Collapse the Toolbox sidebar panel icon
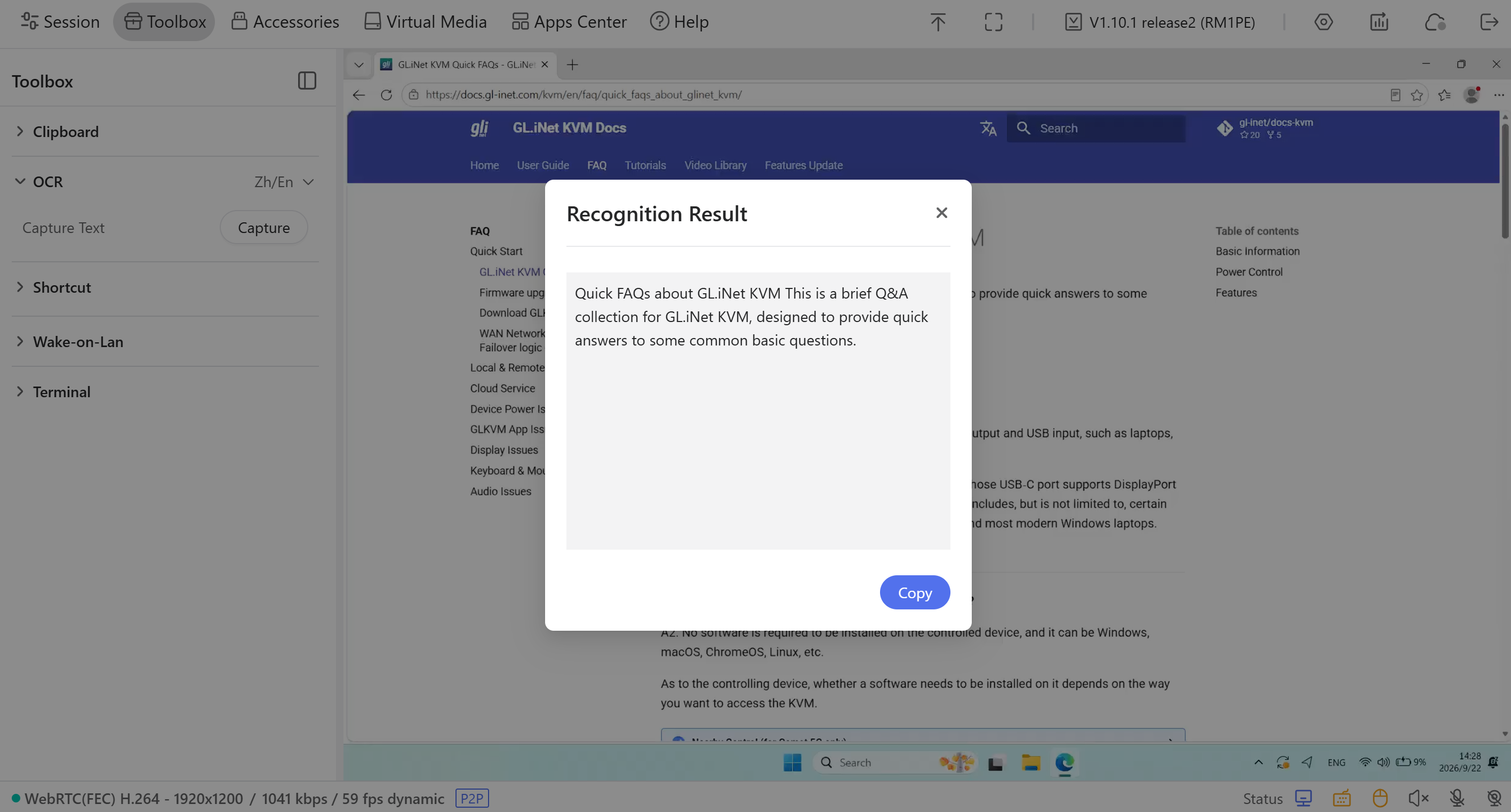Screen dimensions: 1511x812 pyautogui.click(x=307, y=81)
